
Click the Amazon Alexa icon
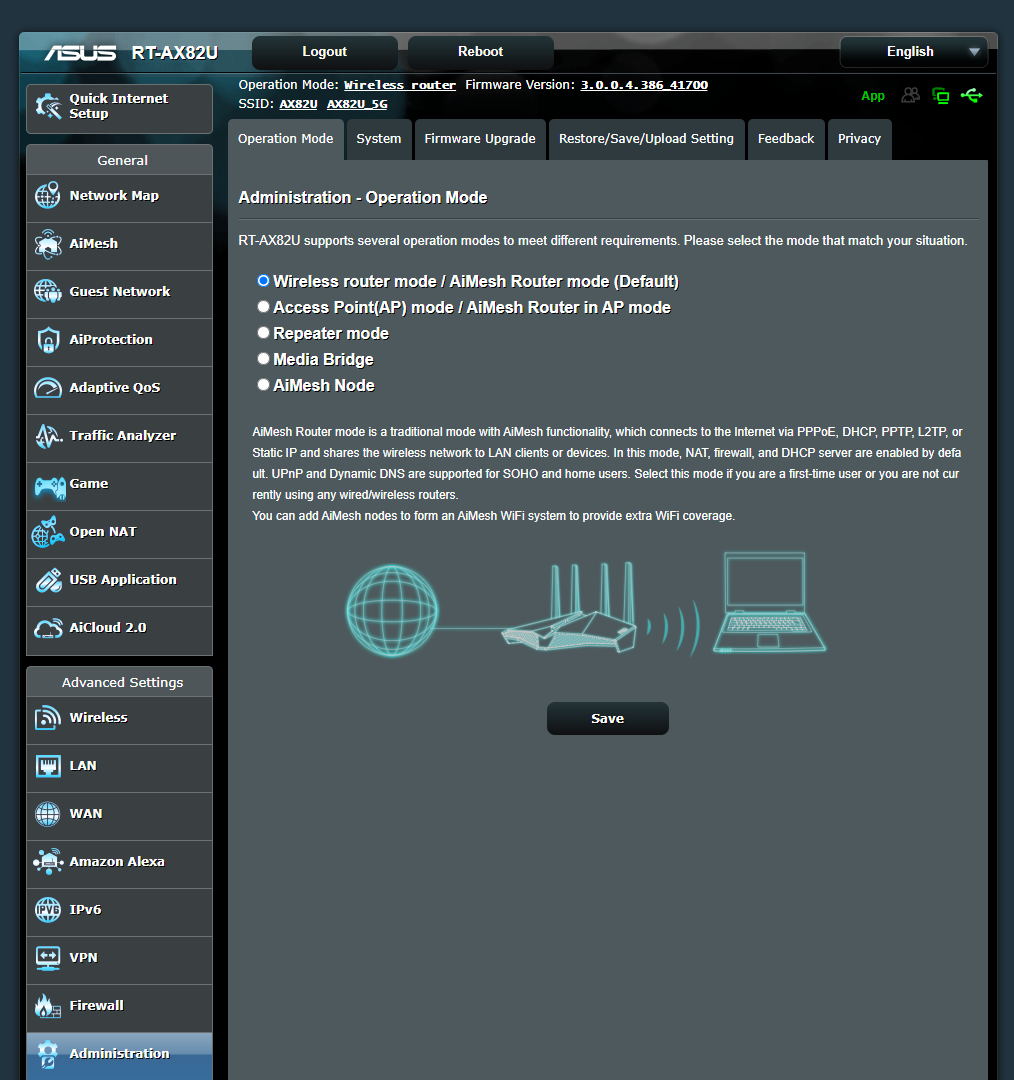[x=48, y=862]
